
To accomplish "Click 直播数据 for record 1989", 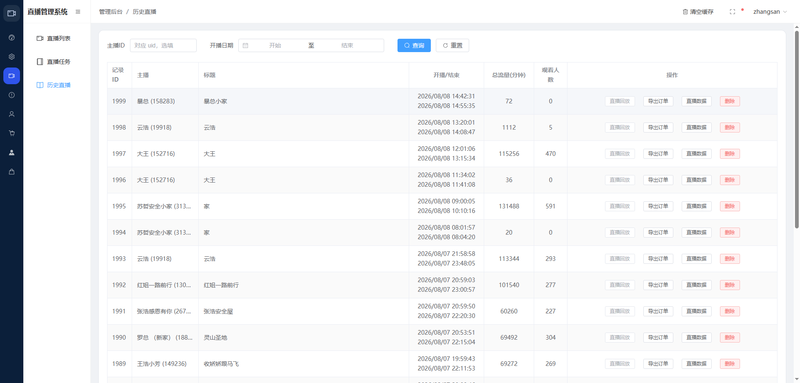I will pos(696,364).
